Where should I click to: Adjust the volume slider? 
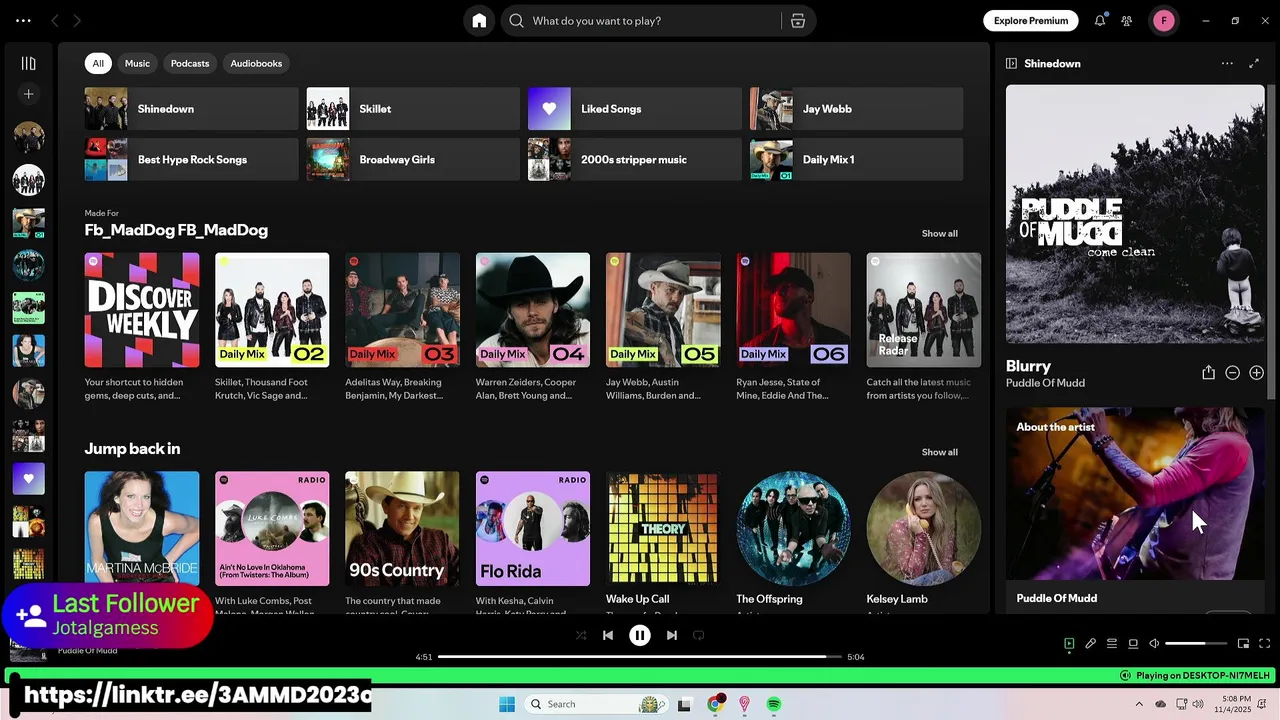tap(1196, 644)
